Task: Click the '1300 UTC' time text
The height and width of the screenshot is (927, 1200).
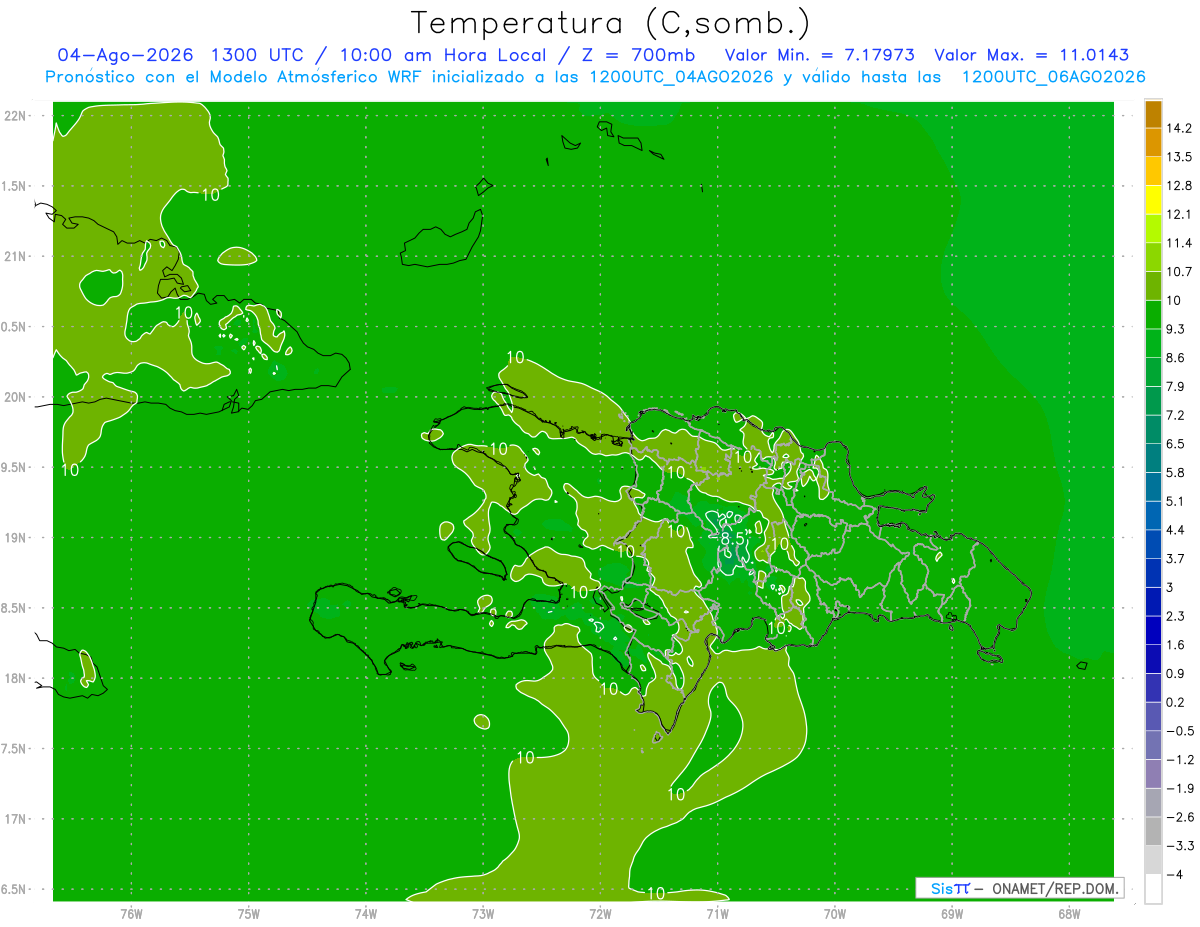Action: point(258,55)
